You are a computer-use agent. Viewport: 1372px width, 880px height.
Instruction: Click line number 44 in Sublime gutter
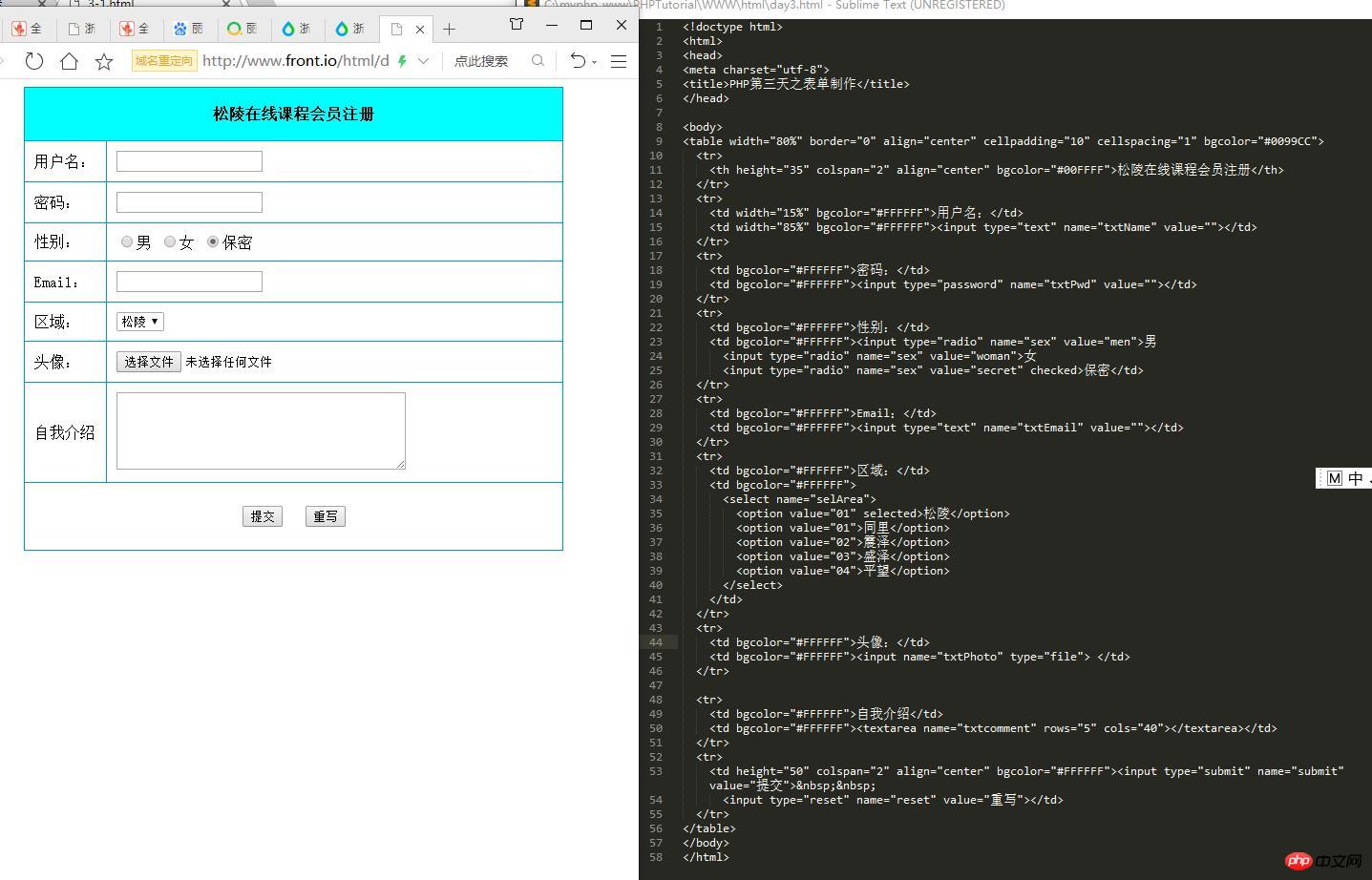pyautogui.click(x=656, y=642)
